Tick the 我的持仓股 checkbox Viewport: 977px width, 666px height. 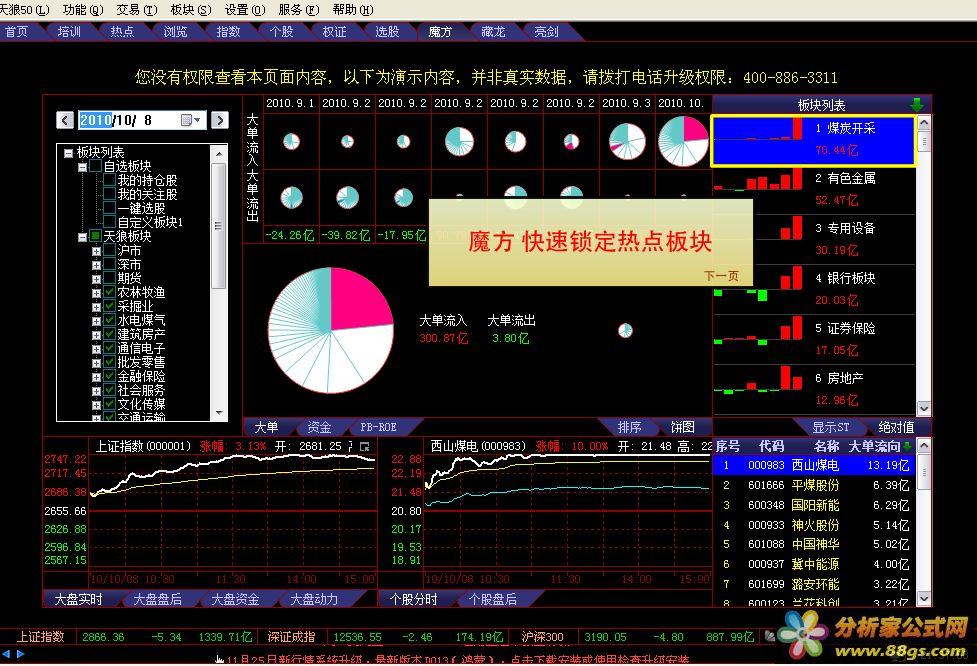pyautogui.click(x=110, y=180)
